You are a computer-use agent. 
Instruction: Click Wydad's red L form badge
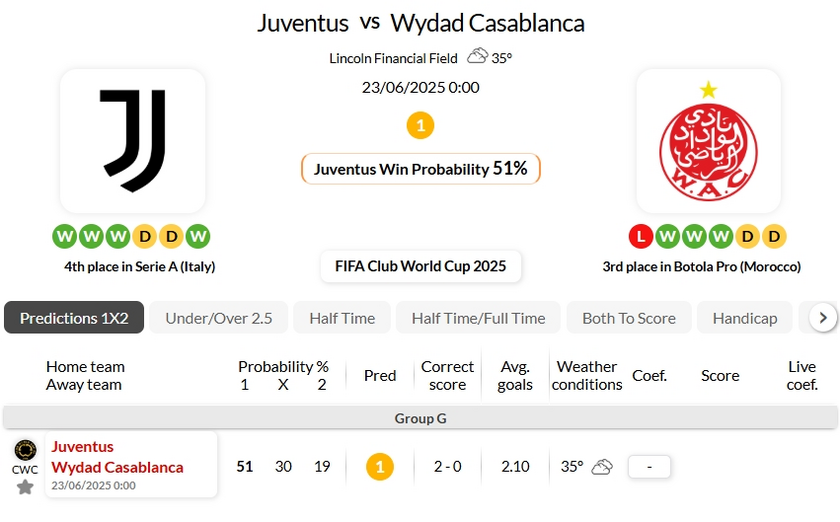coord(640,237)
